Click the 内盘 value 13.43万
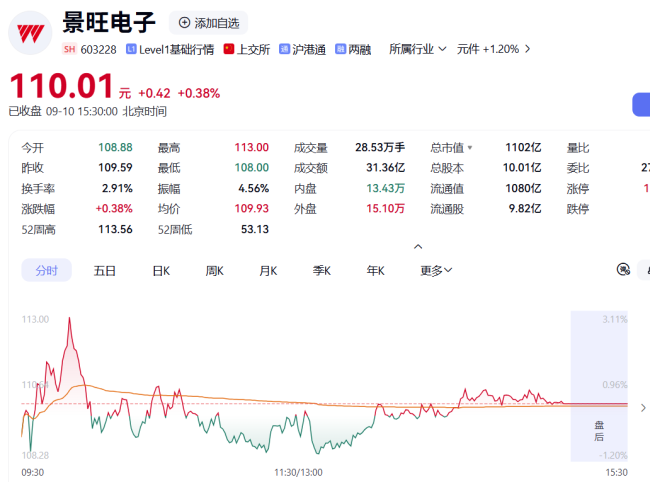Screen dimensions: 650x482 coord(386,189)
